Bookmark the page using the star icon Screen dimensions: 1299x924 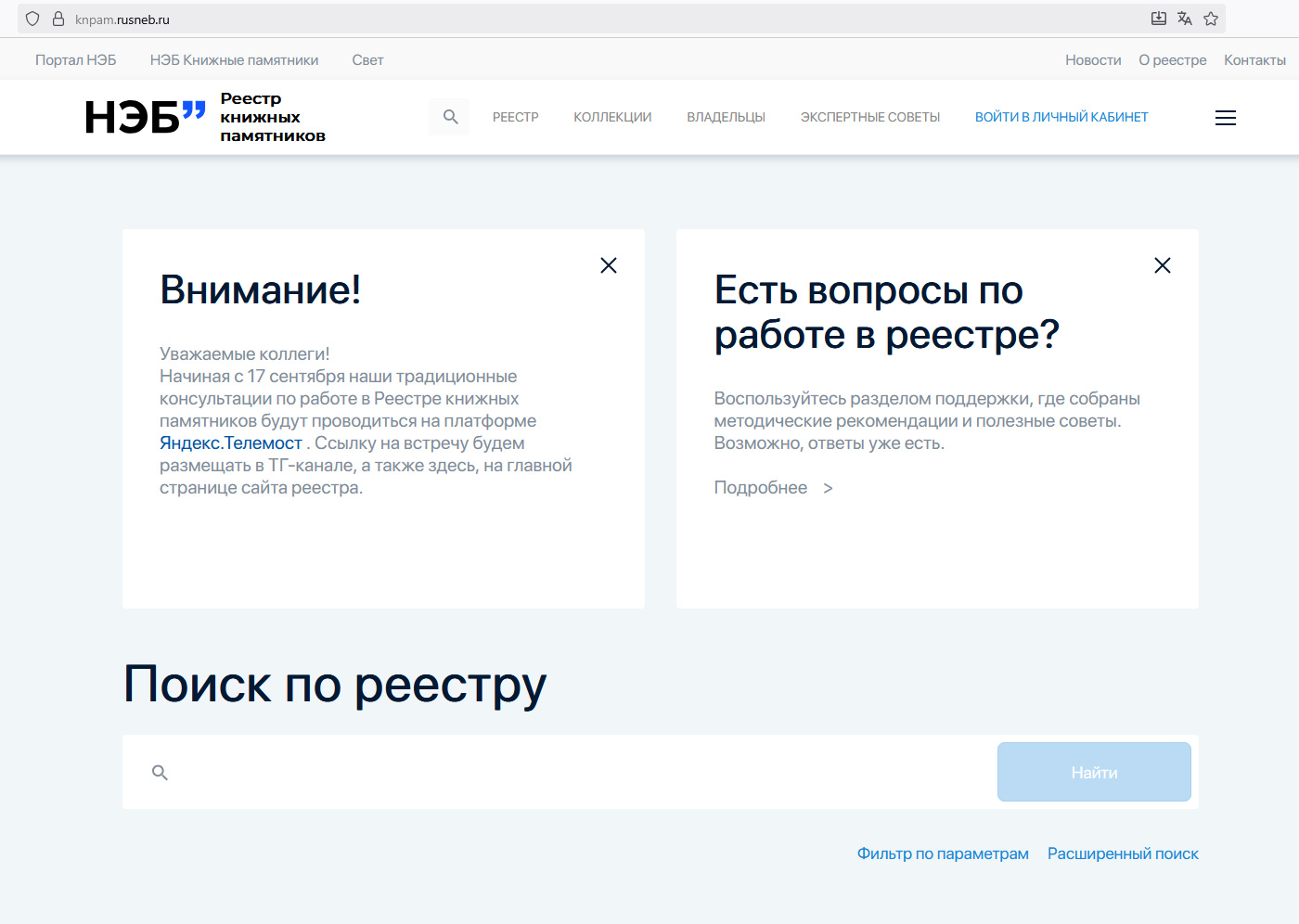coord(1210,18)
